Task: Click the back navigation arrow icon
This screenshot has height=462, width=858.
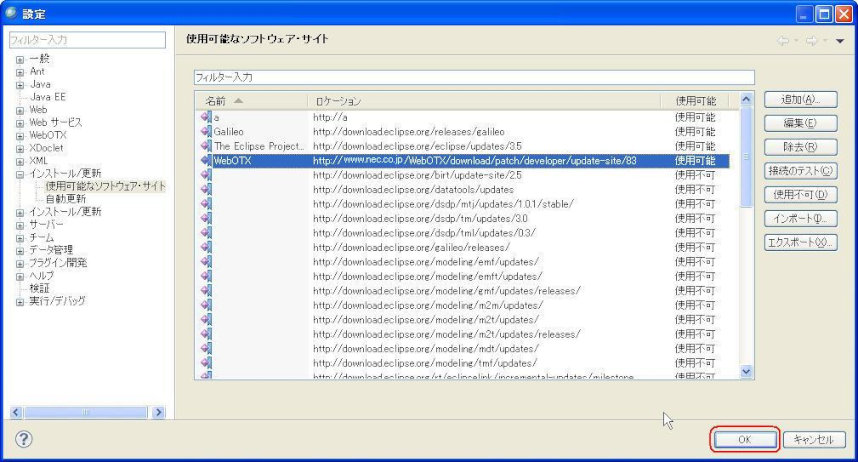Action: (x=783, y=41)
